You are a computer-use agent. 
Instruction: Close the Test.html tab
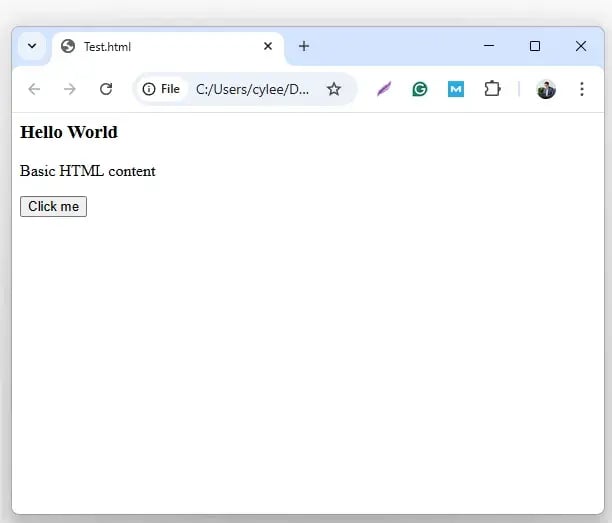[x=268, y=46]
